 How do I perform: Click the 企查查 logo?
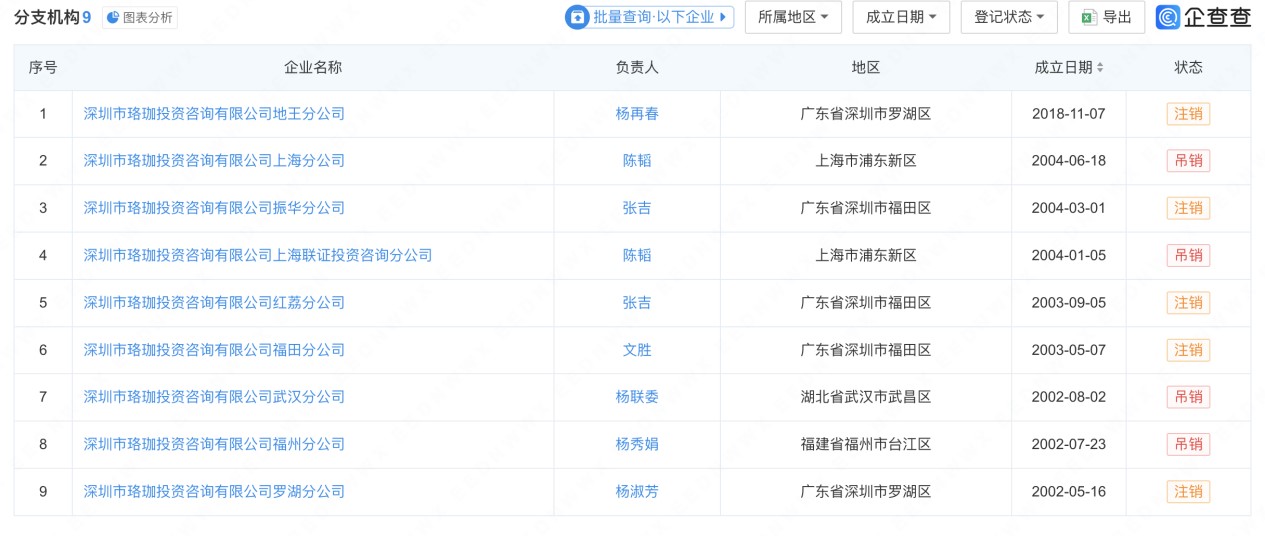pos(1203,17)
